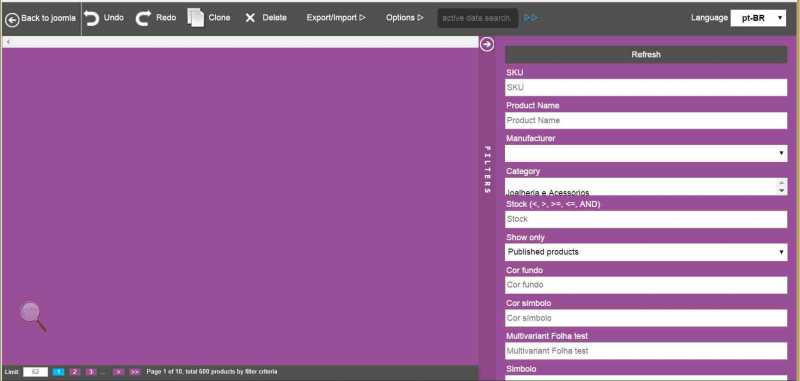Click the Back to joomla arrow icon
This screenshot has width=800, height=381.
click(x=12, y=19)
